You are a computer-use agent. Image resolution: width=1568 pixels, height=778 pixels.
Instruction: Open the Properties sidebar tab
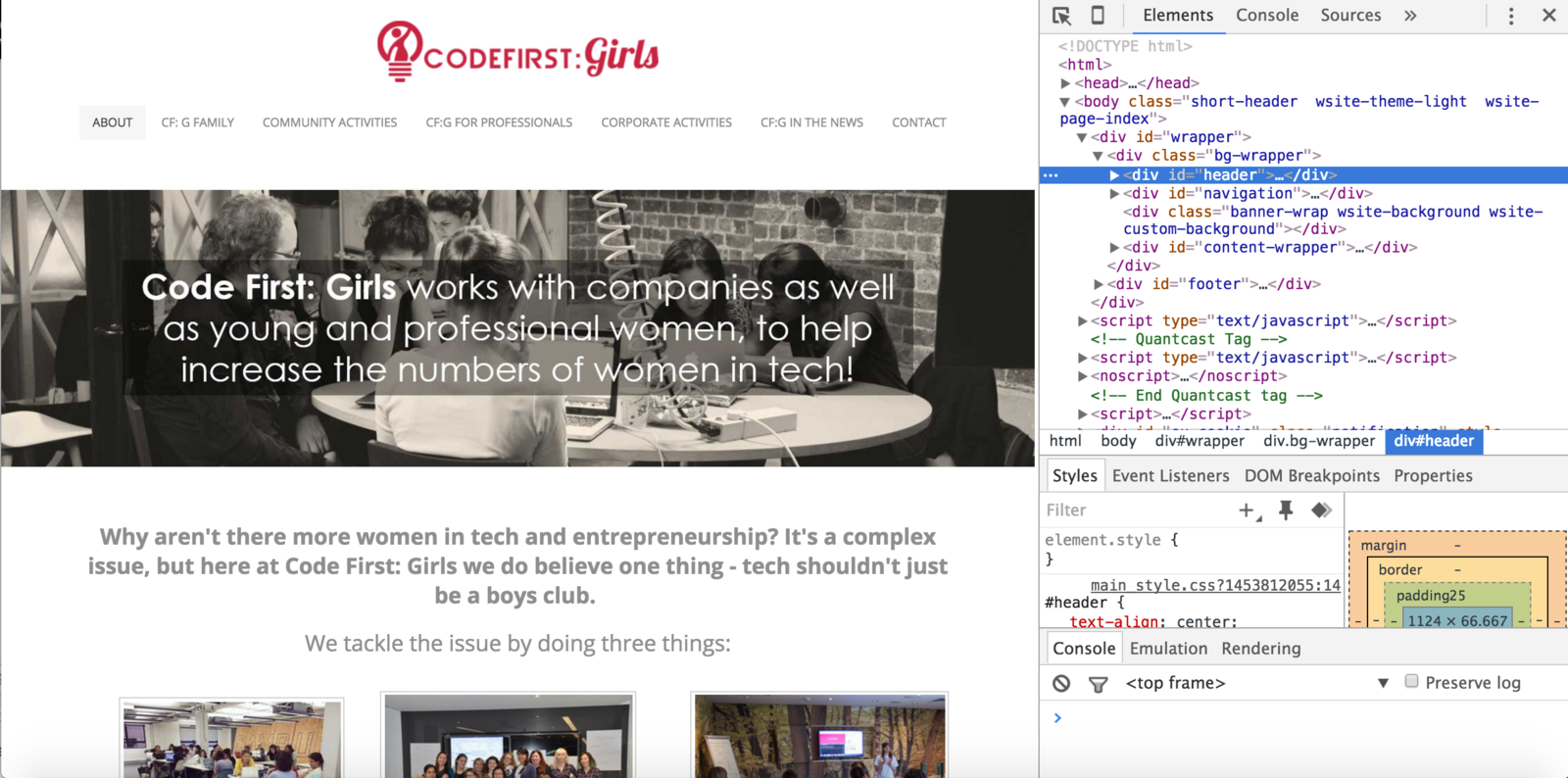coord(1433,476)
